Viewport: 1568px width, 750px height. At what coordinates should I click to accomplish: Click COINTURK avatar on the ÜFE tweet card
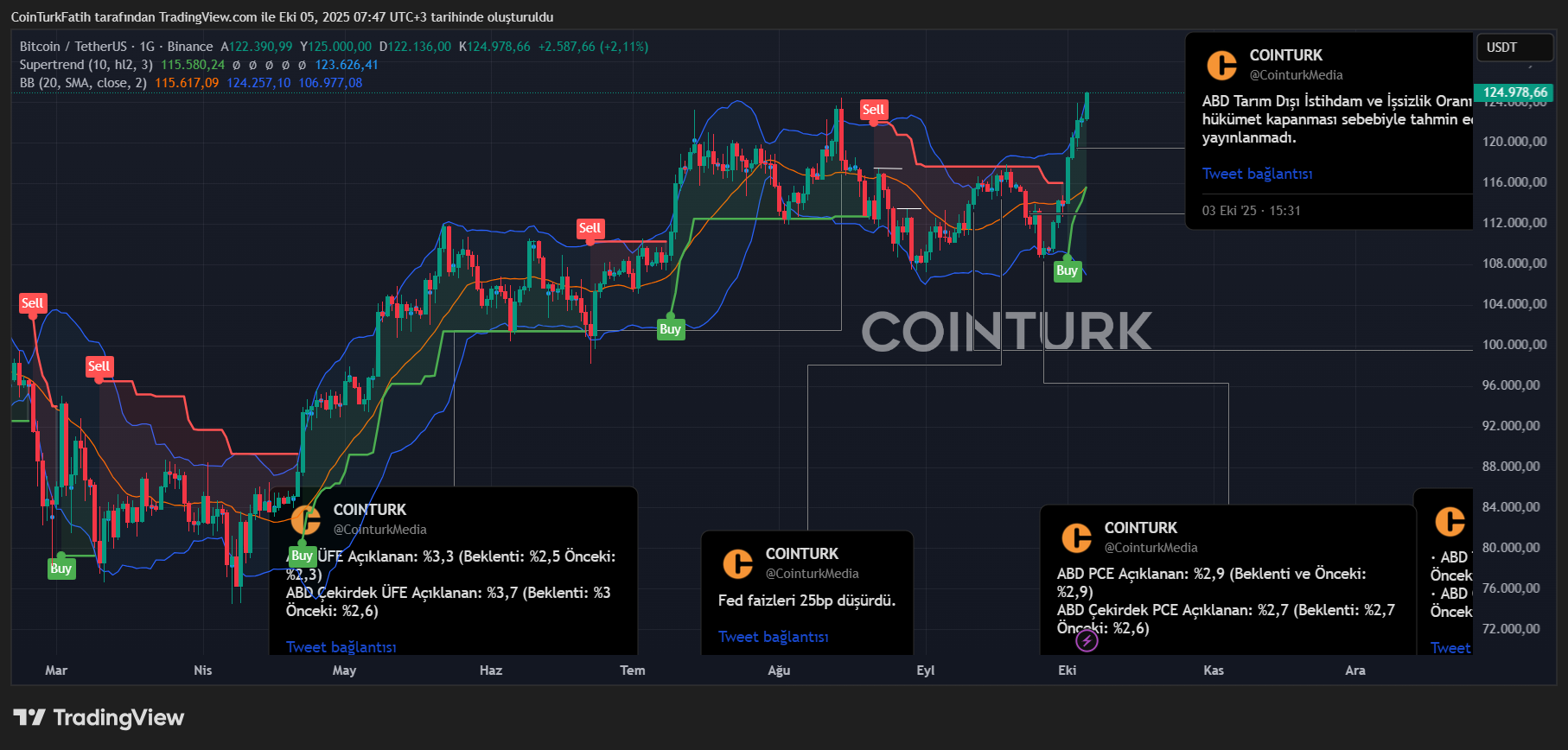click(x=305, y=519)
